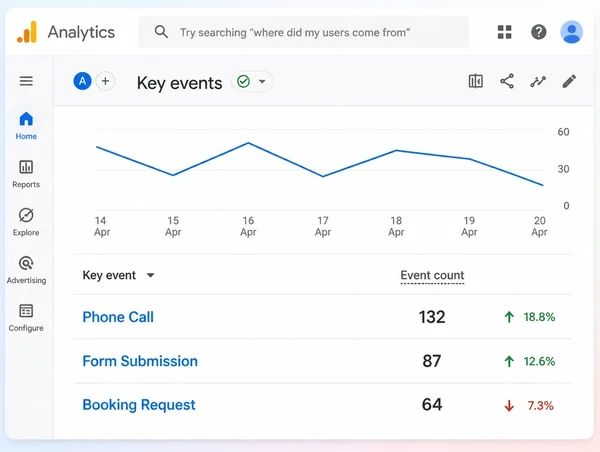Click the 12.6% increase value
The height and width of the screenshot is (452, 600).
[x=539, y=361]
